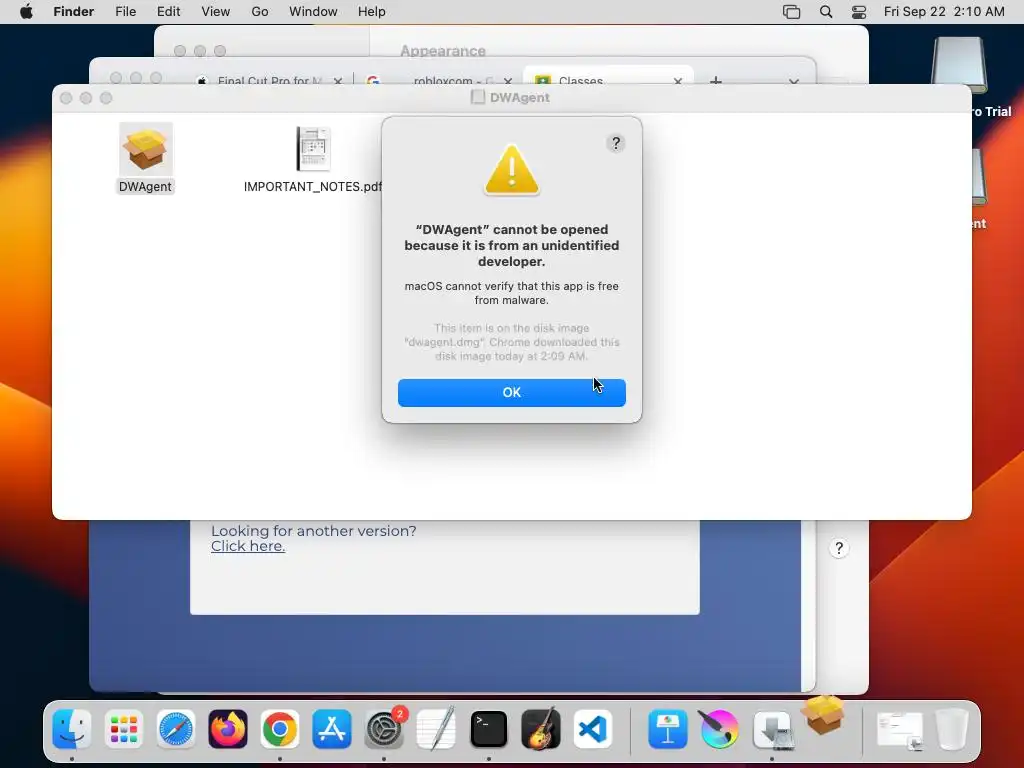Image resolution: width=1024 pixels, height=768 pixels.
Task: Open the View menu
Action: pyautogui.click(x=216, y=12)
